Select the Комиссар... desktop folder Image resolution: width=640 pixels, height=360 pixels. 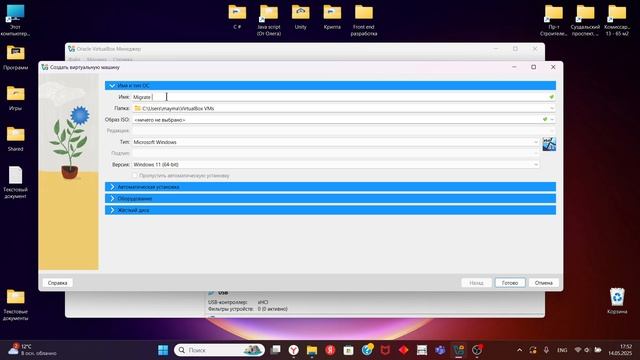coord(617,20)
